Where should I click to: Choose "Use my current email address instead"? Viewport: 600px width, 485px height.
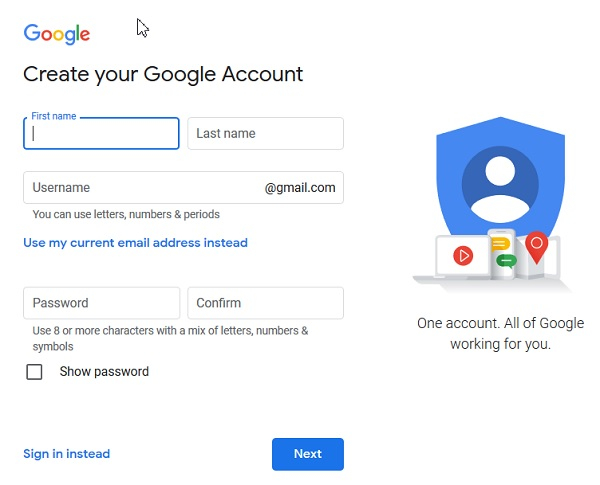pyautogui.click(x=135, y=243)
